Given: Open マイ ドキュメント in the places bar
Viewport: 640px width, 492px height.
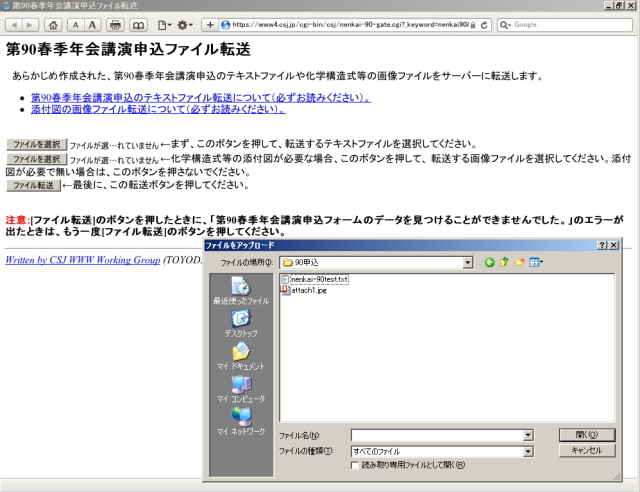Looking at the screenshot, I should coord(240,356).
